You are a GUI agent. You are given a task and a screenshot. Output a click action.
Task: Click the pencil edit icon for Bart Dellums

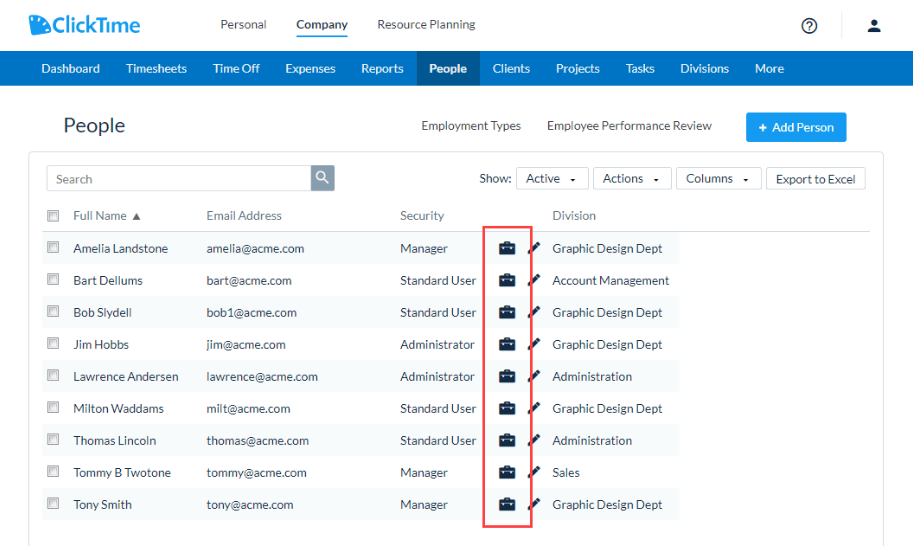click(534, 280)
